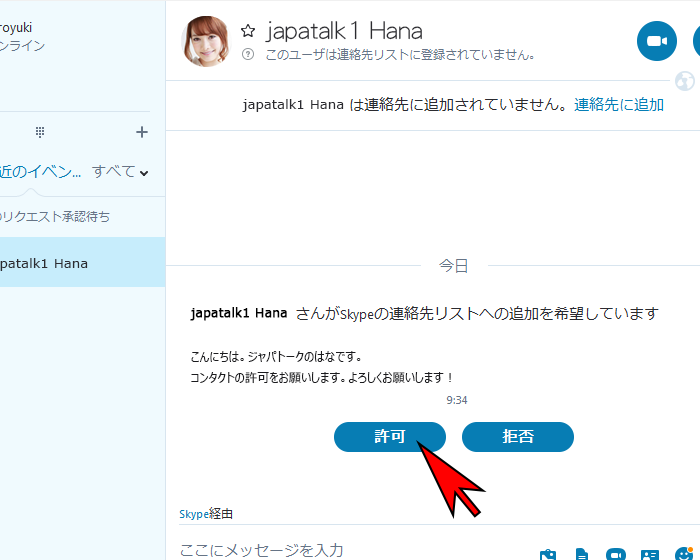The image size is (700, 560).
Task: Send contact info using the contact card icon
Action: pos(650,555)
